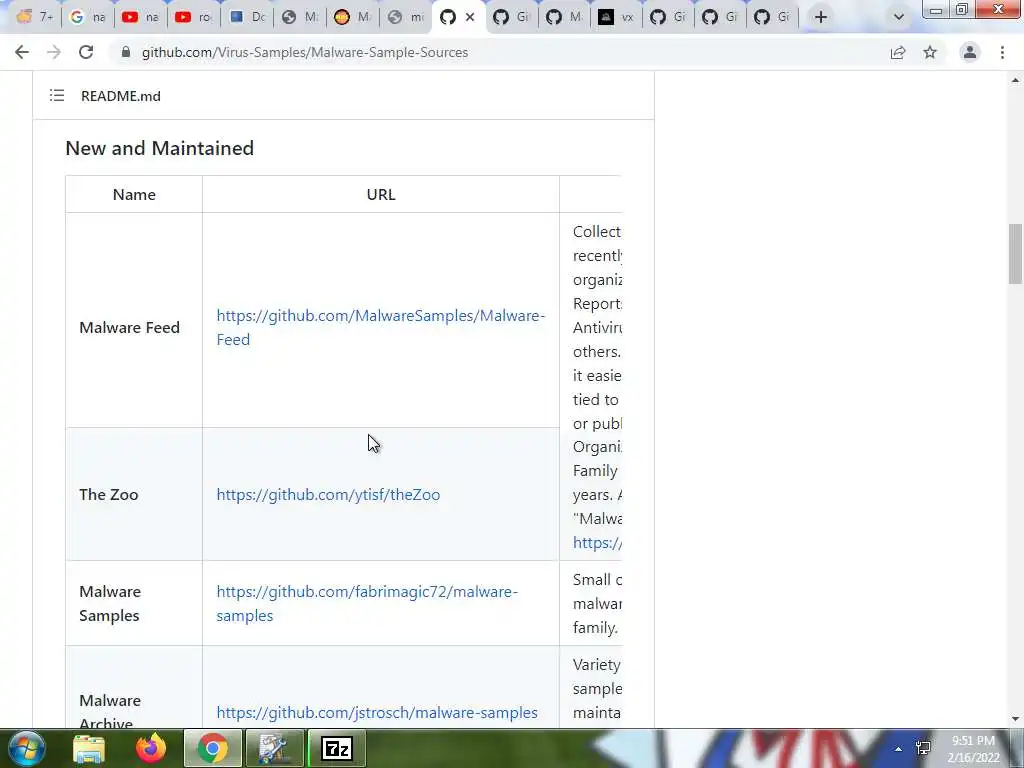Switch to the 'Dc' tab
This screenshot has width=1024, height=768.
(x=247, y=17)
